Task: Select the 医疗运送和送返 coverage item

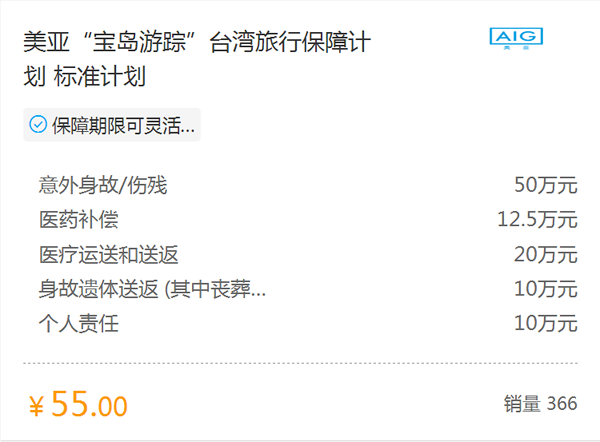Action: point(109,255)
